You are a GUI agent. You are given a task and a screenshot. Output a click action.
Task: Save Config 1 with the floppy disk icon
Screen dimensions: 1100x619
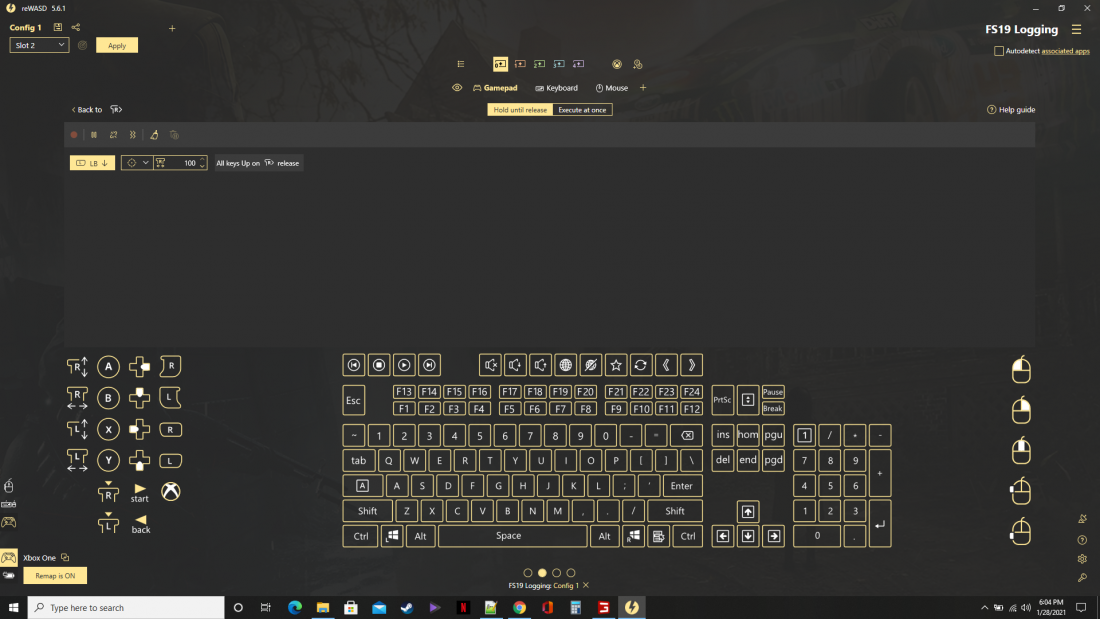pyautogui.click(x=58, y=28)
